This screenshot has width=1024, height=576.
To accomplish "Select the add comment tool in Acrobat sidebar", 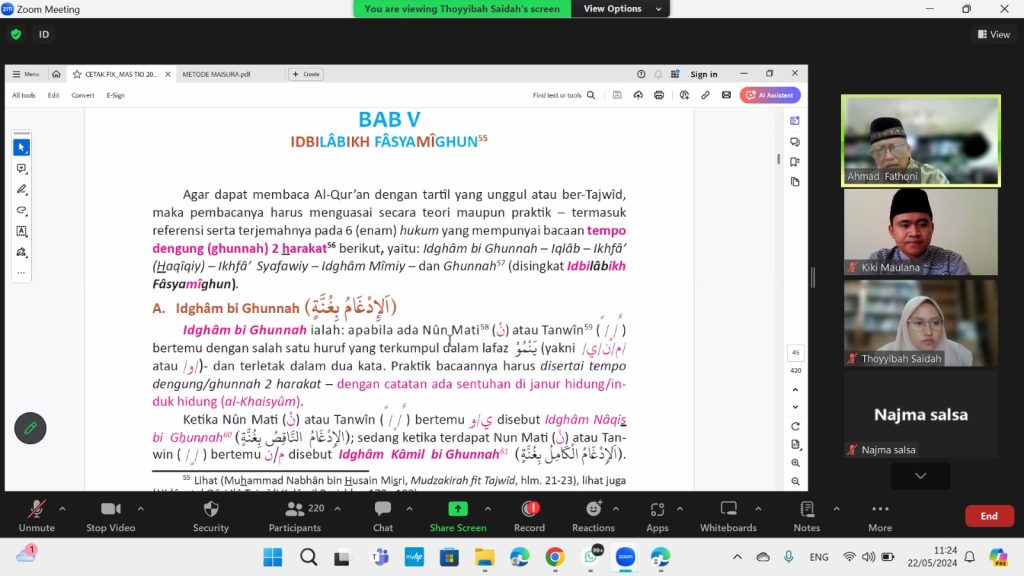I will [x=22, y=168].
